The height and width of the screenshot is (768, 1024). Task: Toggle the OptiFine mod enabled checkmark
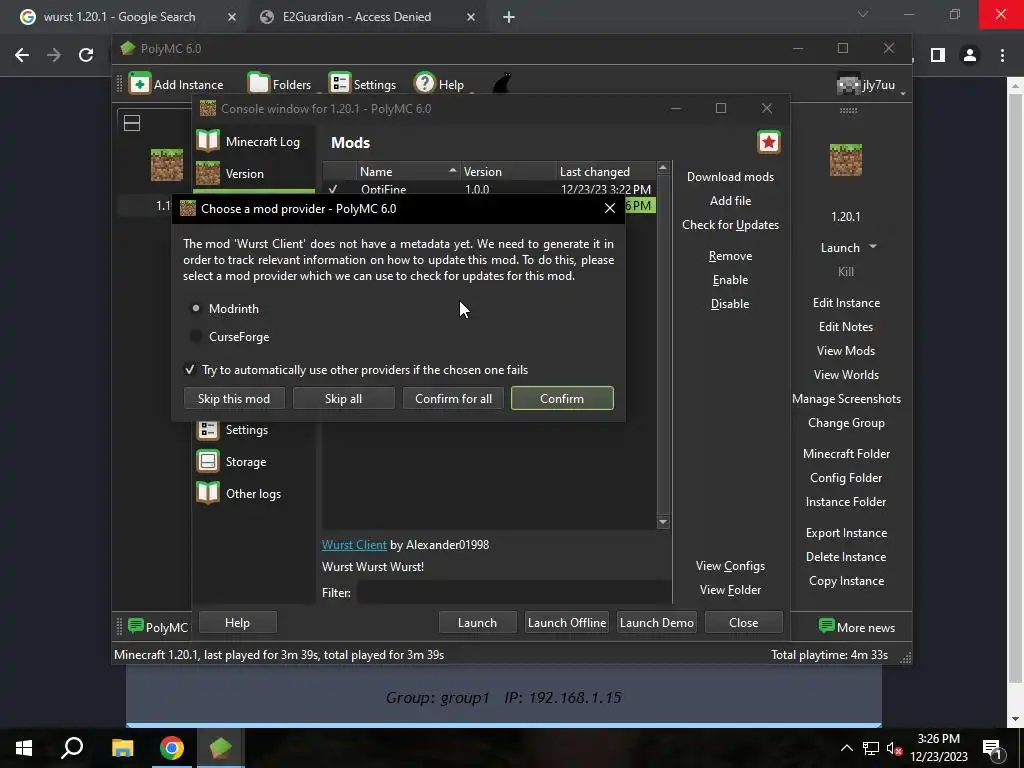tap(333, 189)
